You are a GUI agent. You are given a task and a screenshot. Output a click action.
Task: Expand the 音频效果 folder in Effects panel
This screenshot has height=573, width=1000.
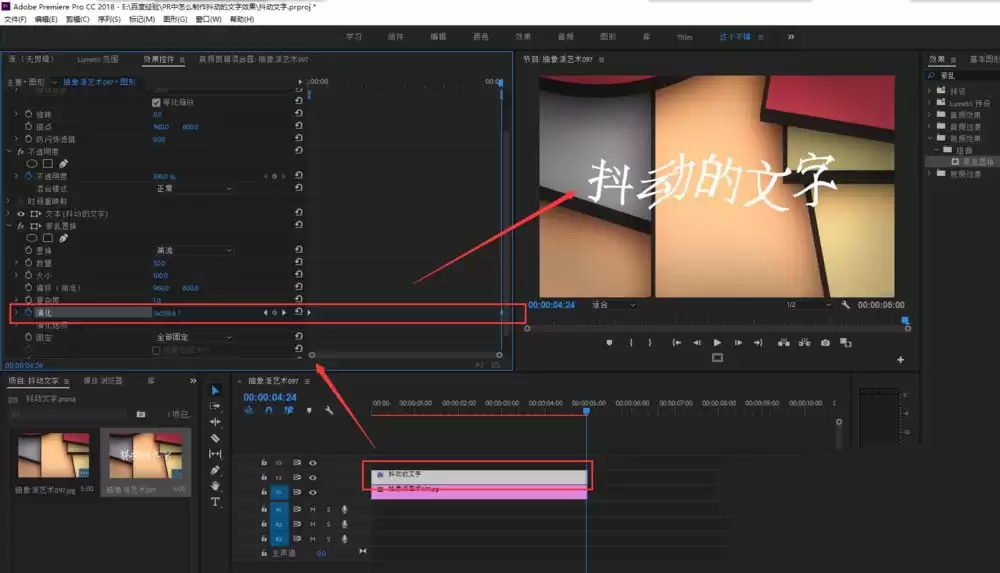(930, 114)
